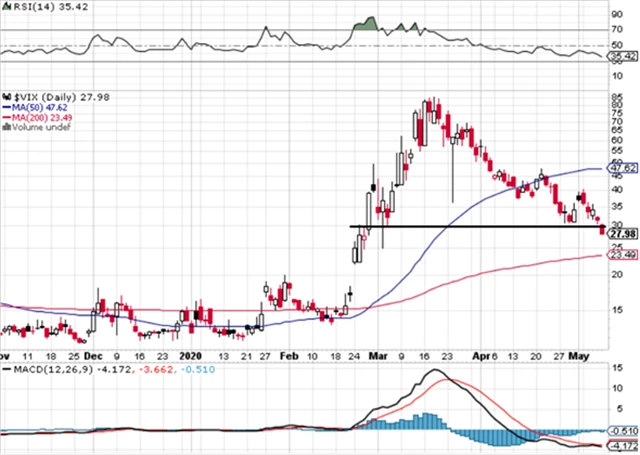Image resolution: width=640 pixels, height=455 pixels.
Task: Click the RSI(14) legend line icon
Action: tap(5, 7)
